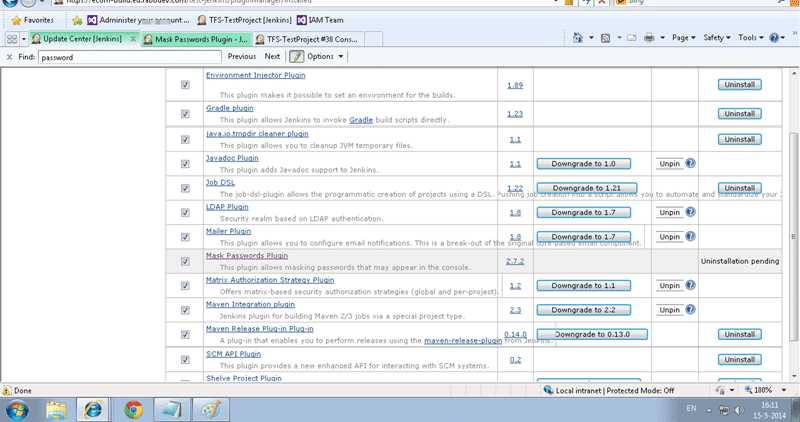Open Windows Explorer from taskbar

[56, 410]
